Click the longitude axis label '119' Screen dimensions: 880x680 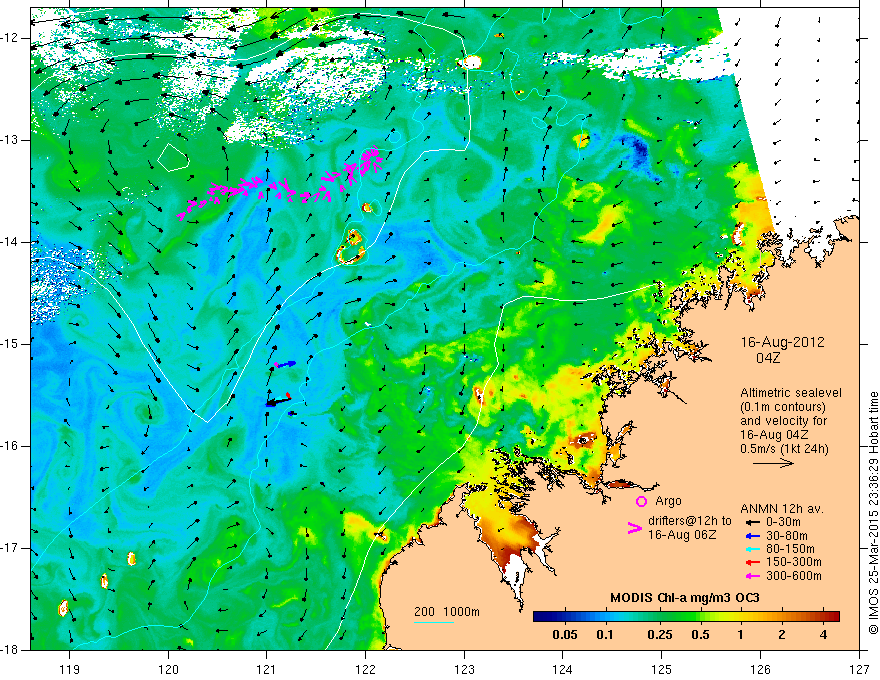click(x=70, y=669)
